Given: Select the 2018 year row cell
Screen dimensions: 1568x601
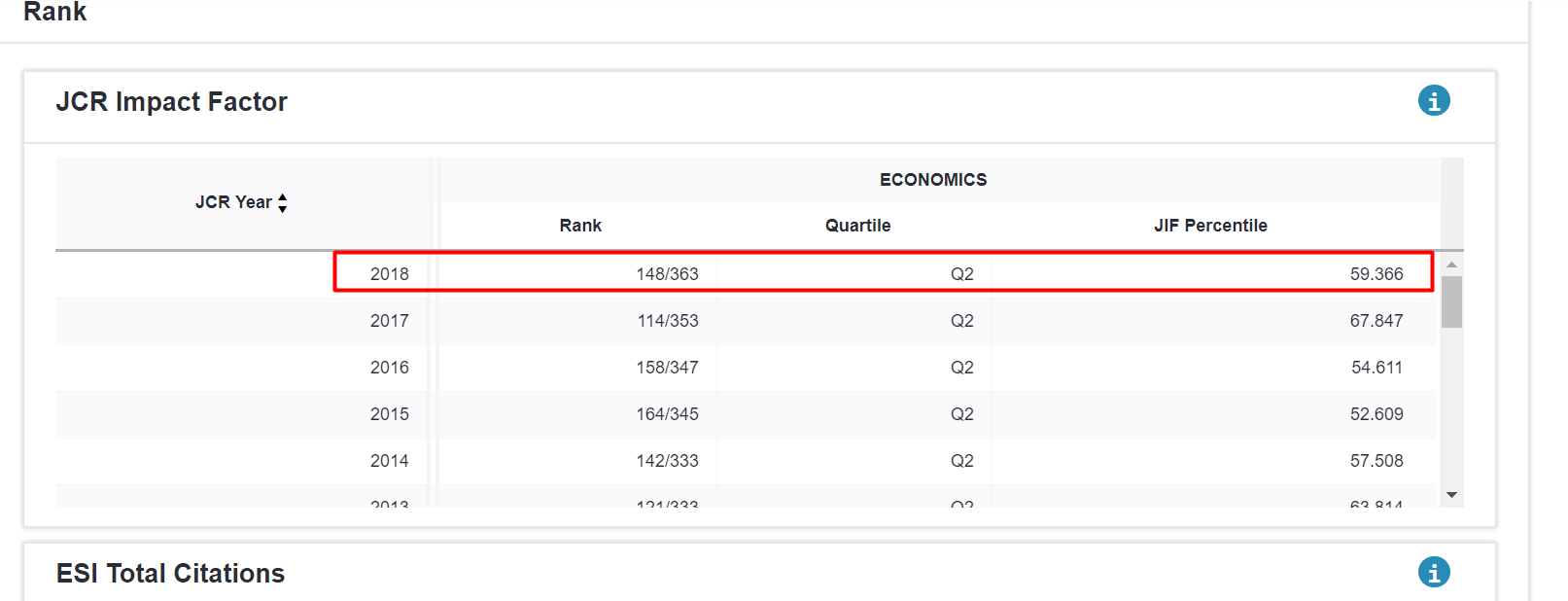Looking at the screenshot, I should tap(389, 274).
